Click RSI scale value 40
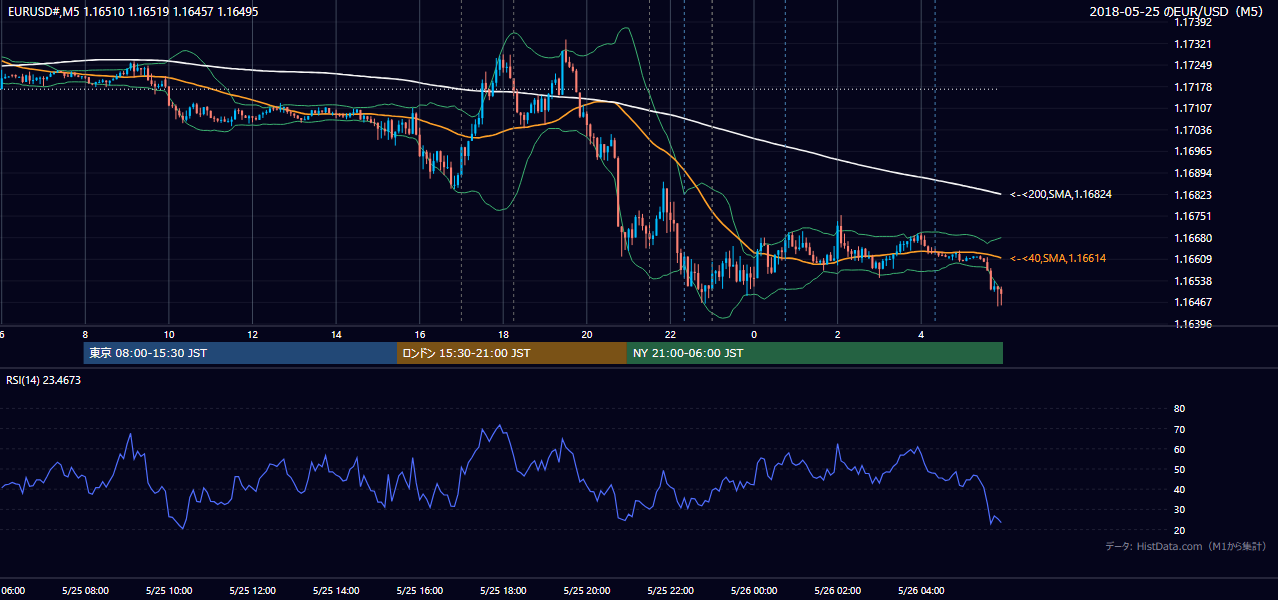The height and width of the screenshot is (600, 1278). pos(1179,489)
